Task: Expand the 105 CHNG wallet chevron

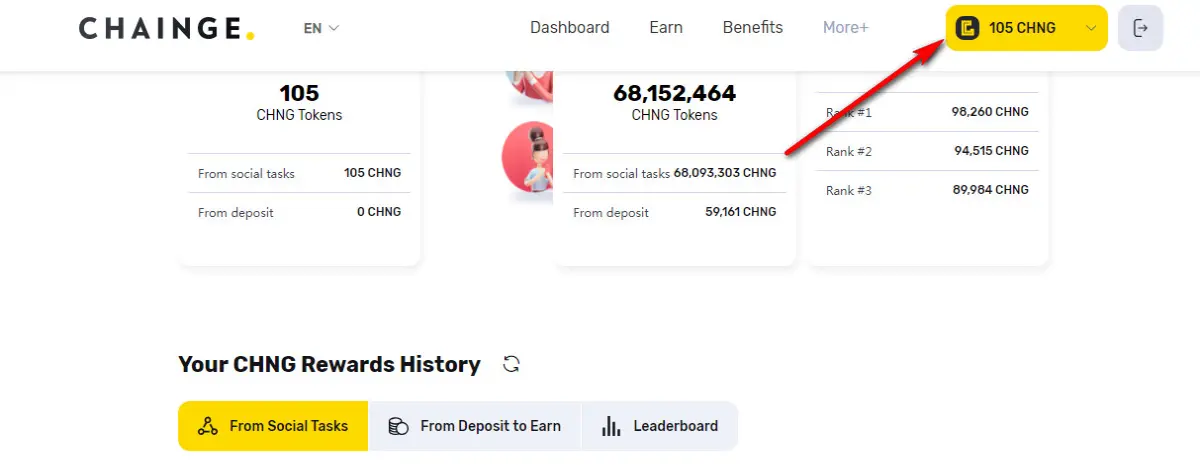Action: [x=1091, y=28]
